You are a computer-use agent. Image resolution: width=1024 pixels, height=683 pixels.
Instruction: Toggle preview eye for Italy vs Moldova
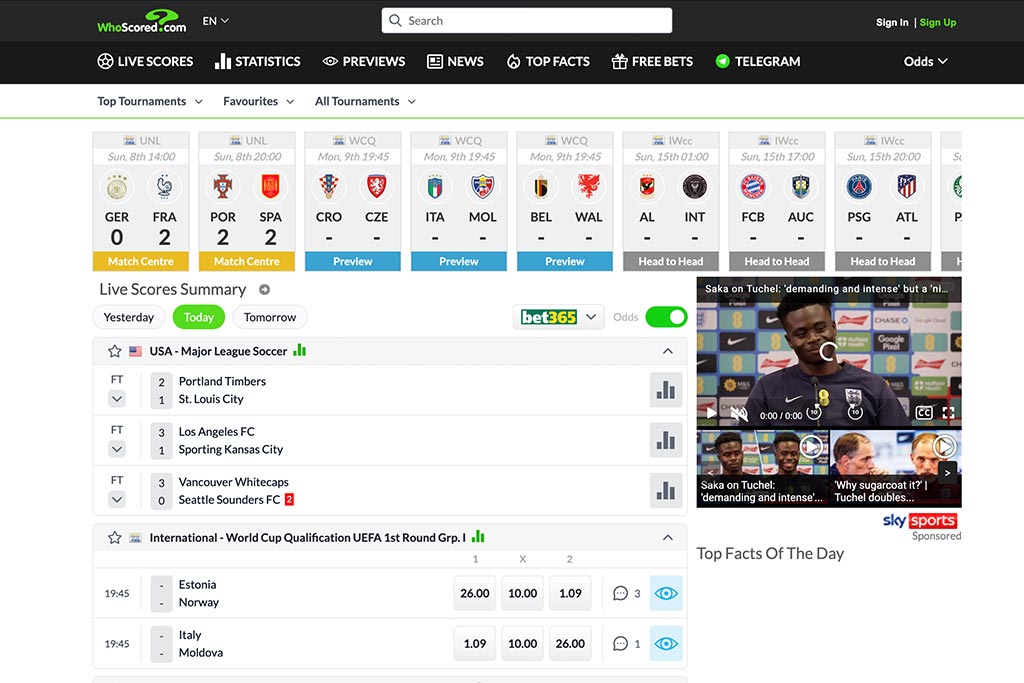(x=666, y=644)
